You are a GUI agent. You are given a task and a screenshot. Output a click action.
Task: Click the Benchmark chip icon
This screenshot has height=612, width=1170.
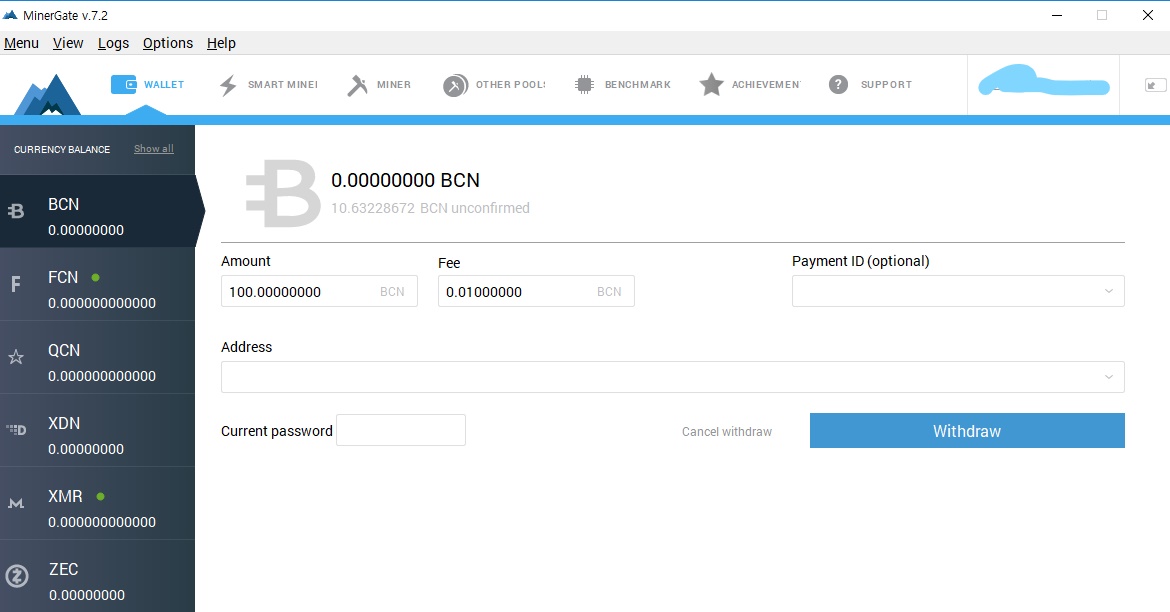pos(584,84)
